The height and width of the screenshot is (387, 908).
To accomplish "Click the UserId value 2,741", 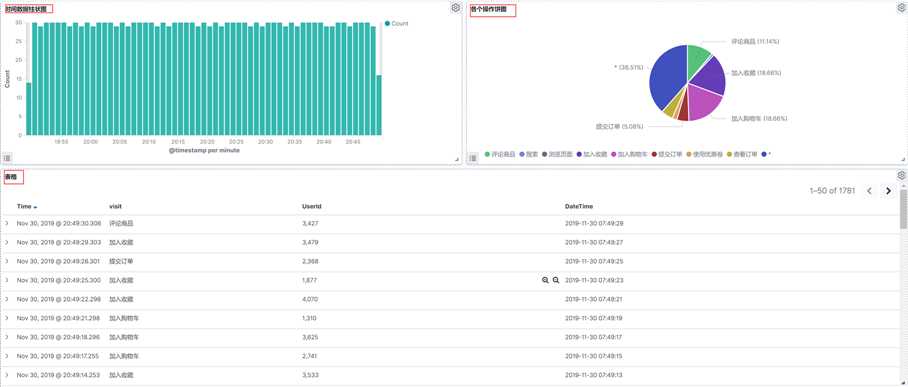I will pyautogui.click(x=310, y=356).
